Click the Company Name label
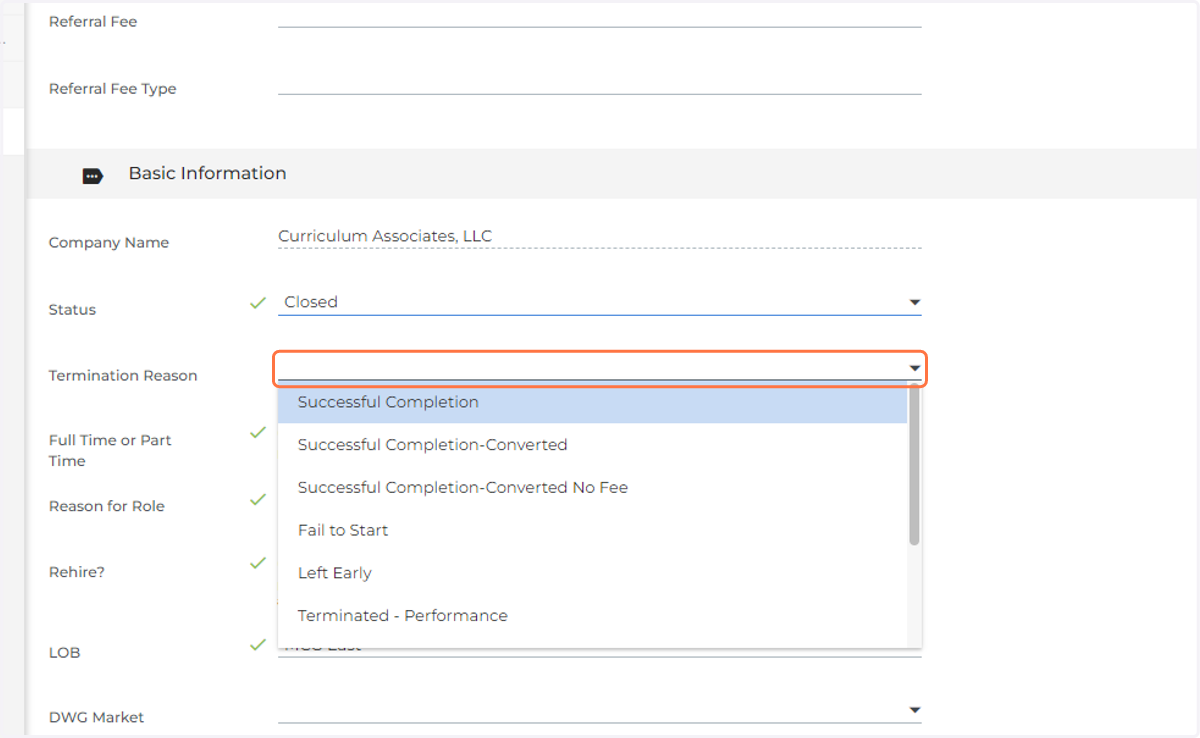Viewport: 1200px width, 738px height. click(109, 243)
